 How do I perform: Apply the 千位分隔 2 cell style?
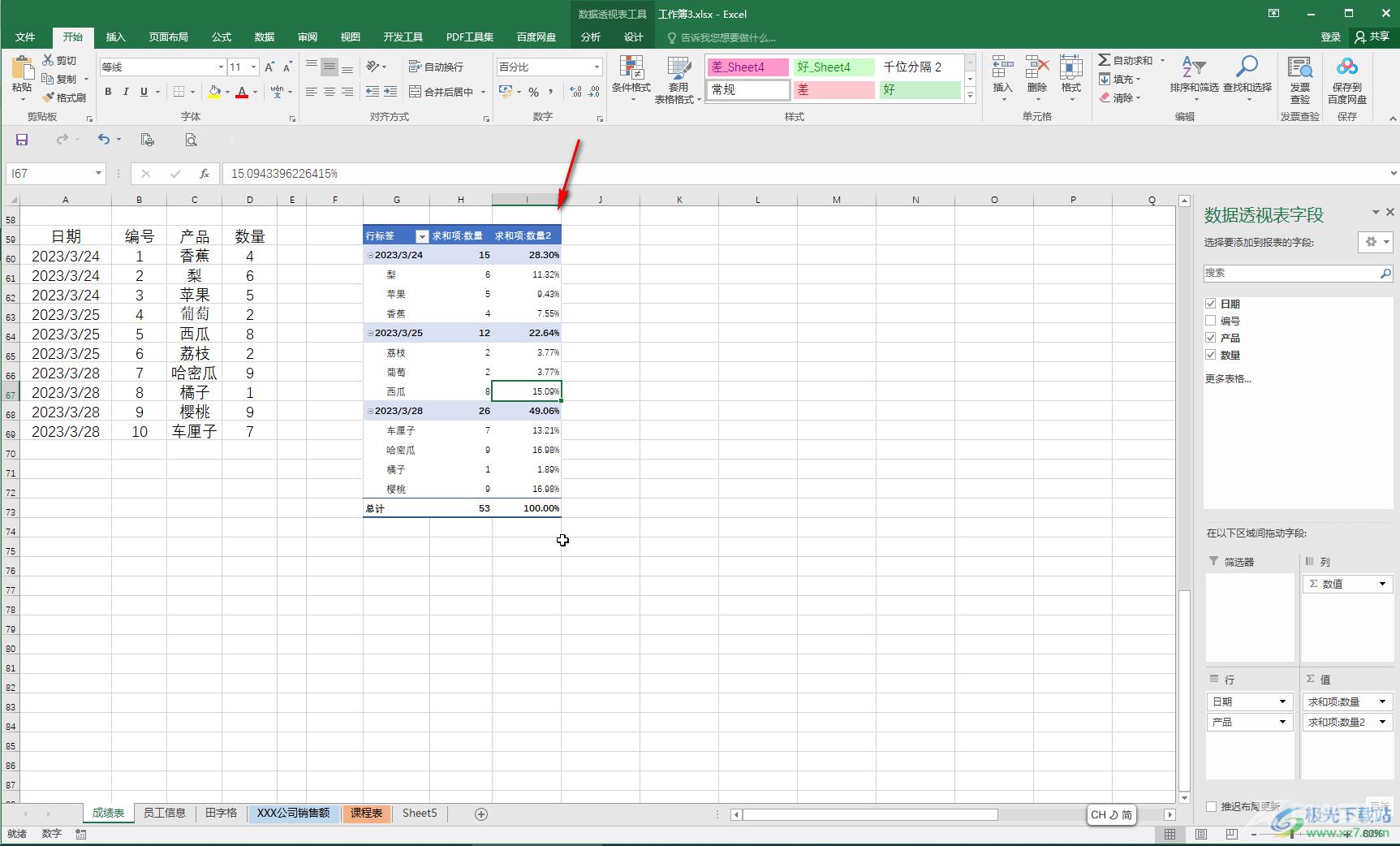click(x=920, y=67)
